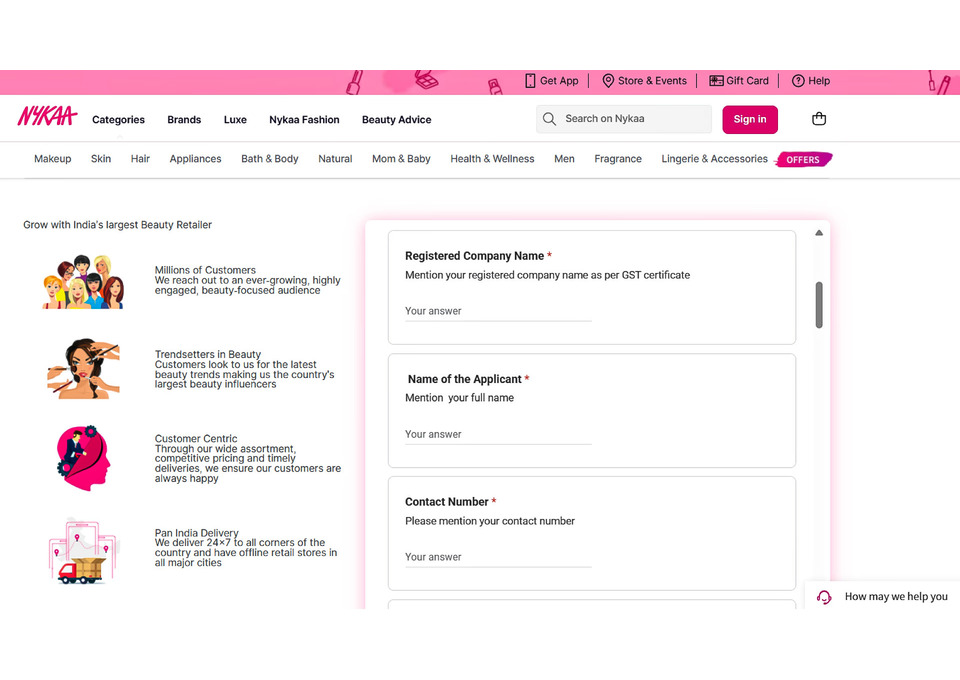Click the Registered Company Name answer field
960x680 pixels.
[498, 312]
